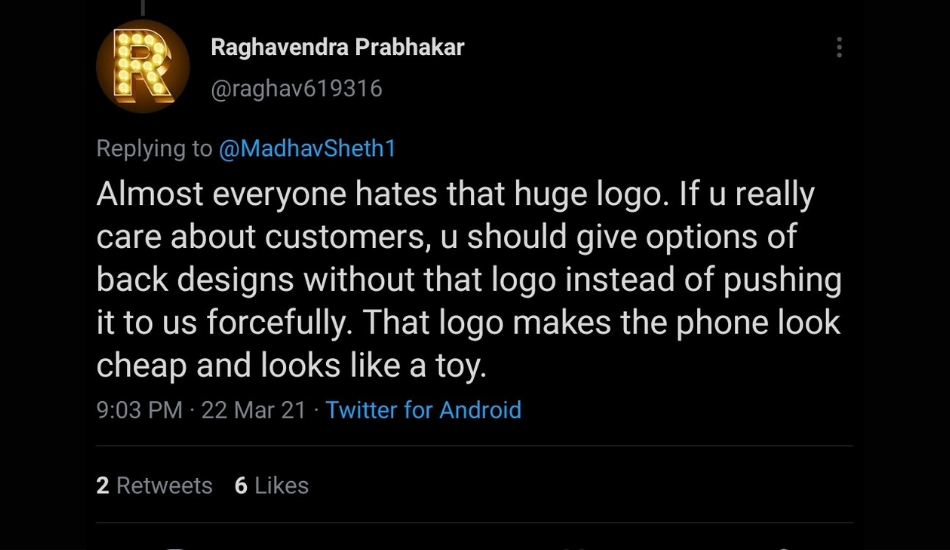
Task: Open Raghavendra Prabhakar's profile via display name
Action: point(337,47)
